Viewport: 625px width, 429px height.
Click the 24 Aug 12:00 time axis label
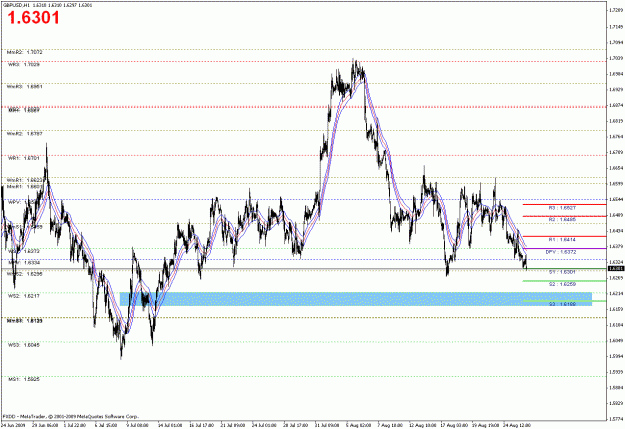(x=515, y=425)
